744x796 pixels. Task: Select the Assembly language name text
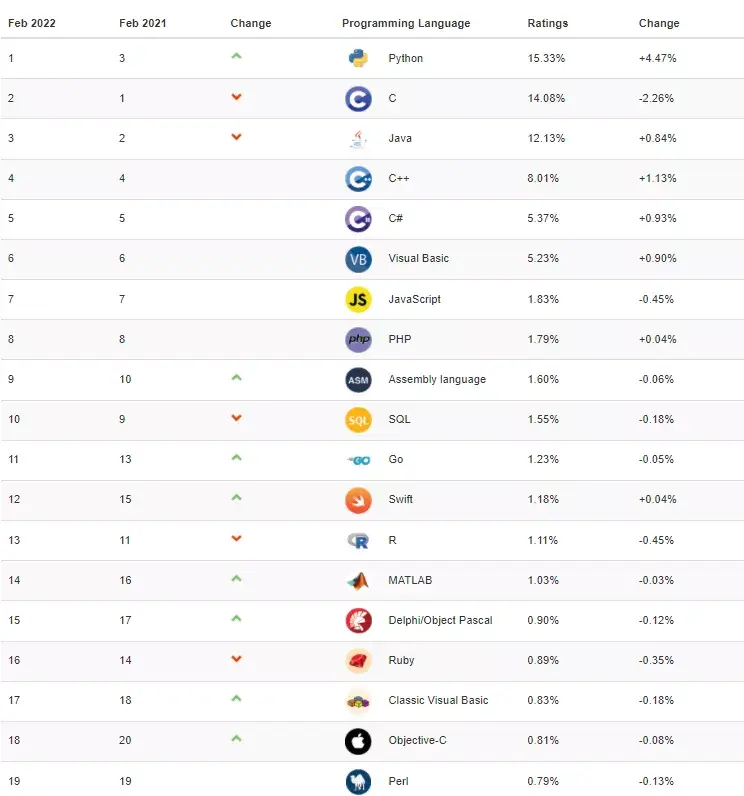(x=437, y=379)
